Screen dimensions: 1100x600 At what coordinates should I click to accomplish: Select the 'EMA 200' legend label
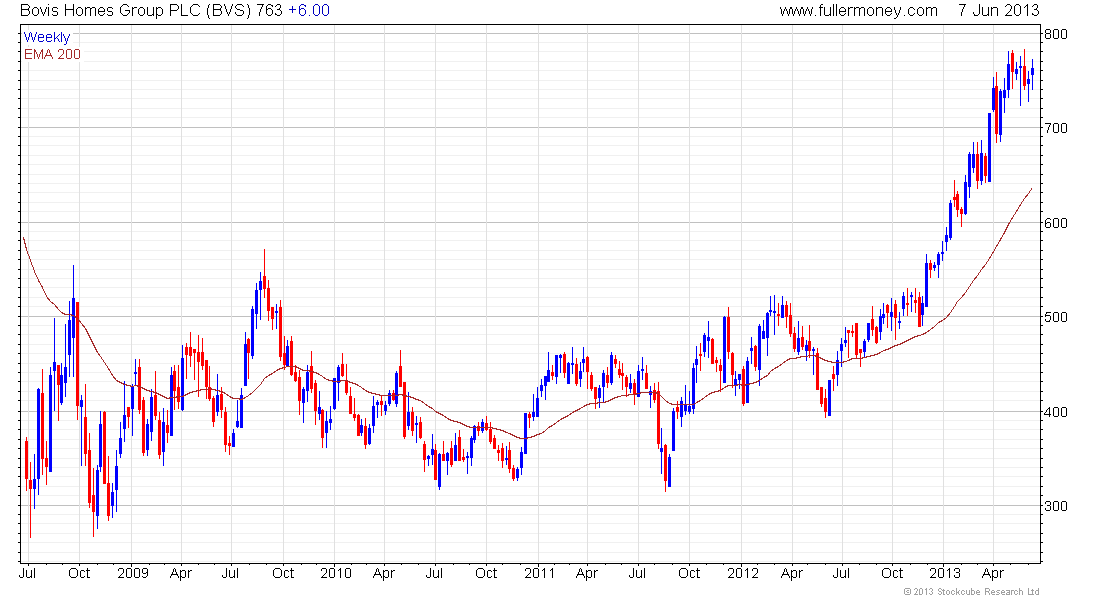(53, 54)
